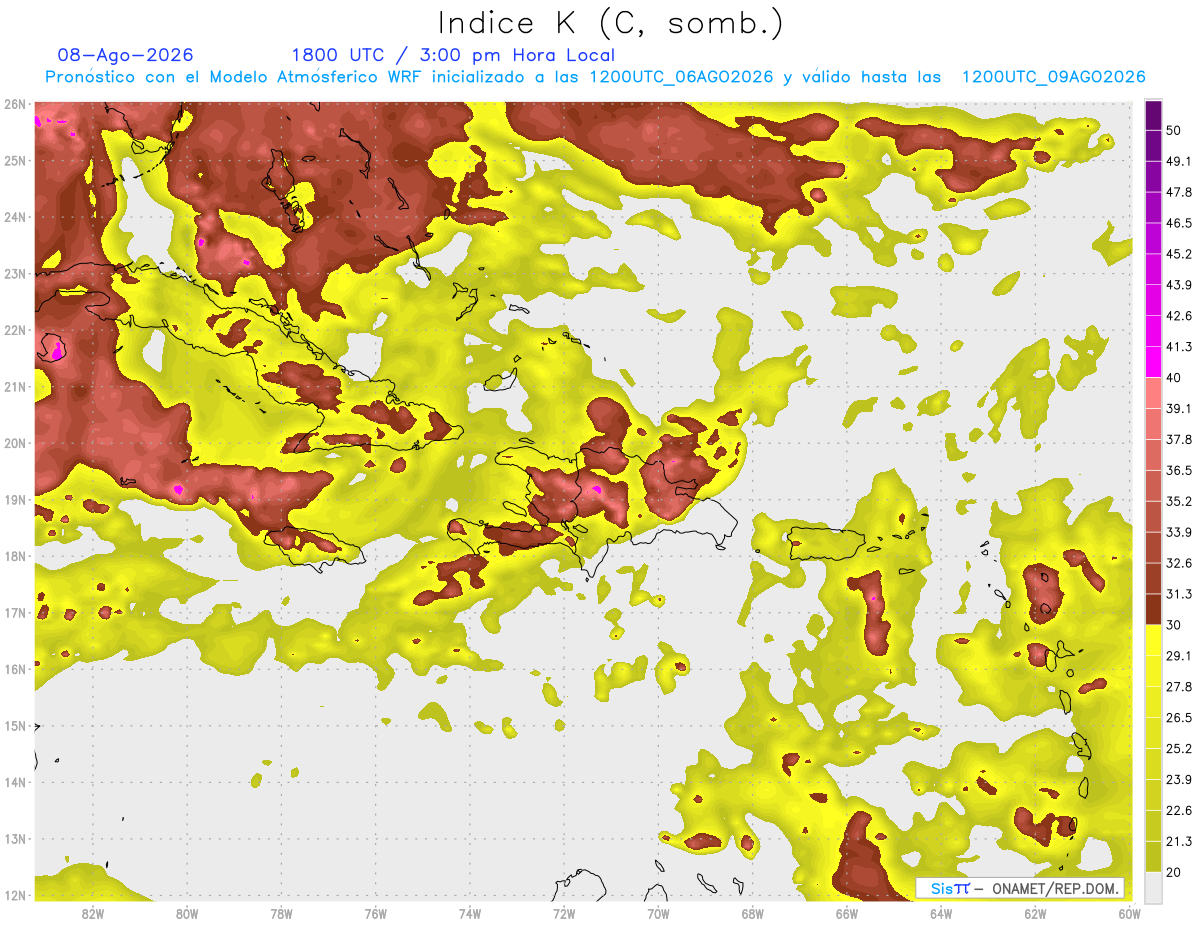
Task: Click the '68W' longitude label
Action: coord(752,913)
